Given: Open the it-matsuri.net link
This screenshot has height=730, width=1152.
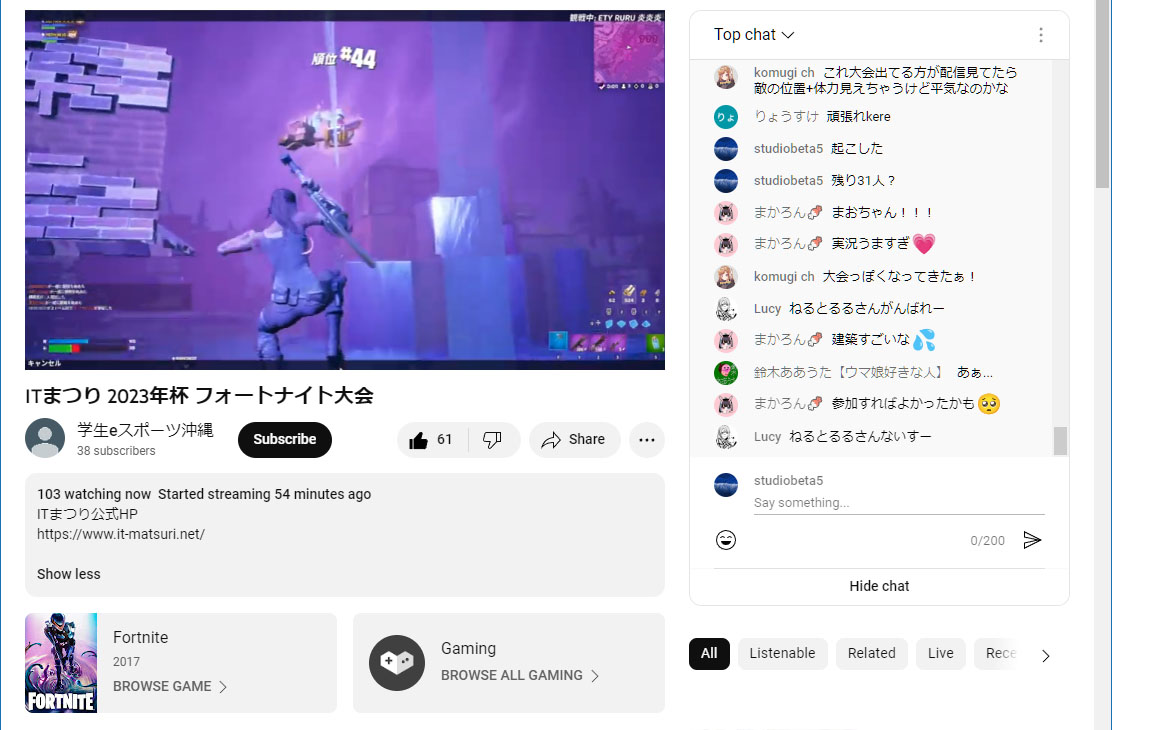Looking at the screenshot, I should click(x=121, y=534).
